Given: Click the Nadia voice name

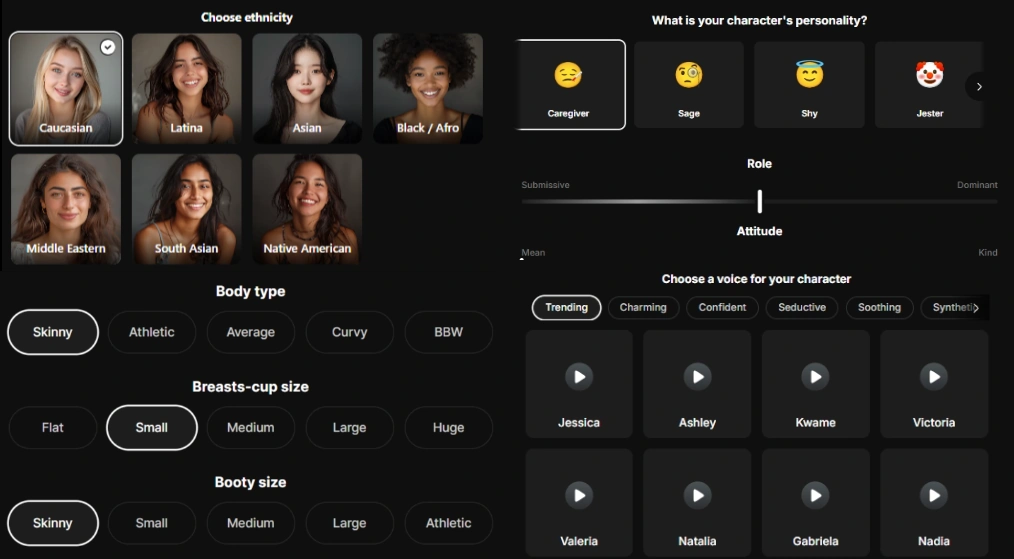Looking at the screenshot, I should [934, 541].
